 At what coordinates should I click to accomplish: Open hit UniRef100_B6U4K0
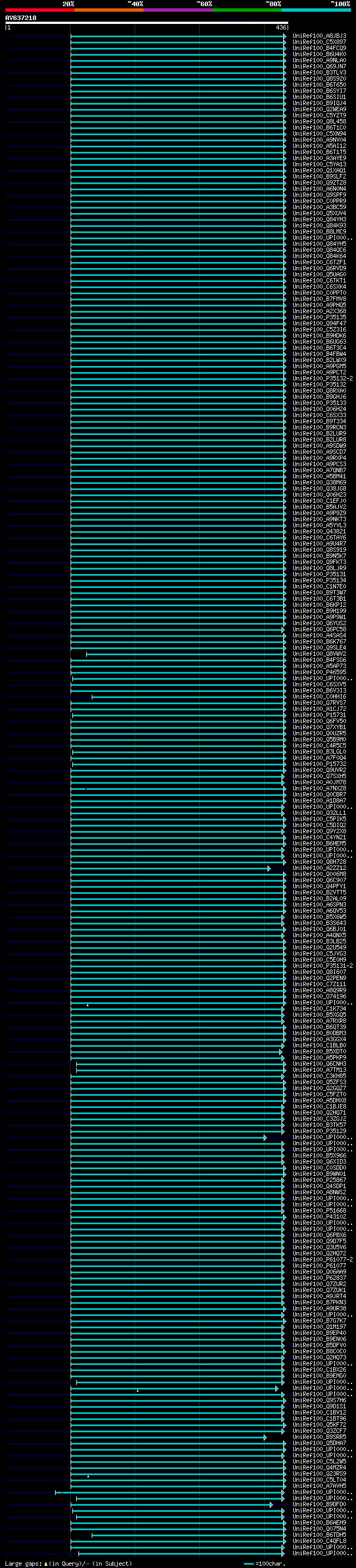point(319,54)
